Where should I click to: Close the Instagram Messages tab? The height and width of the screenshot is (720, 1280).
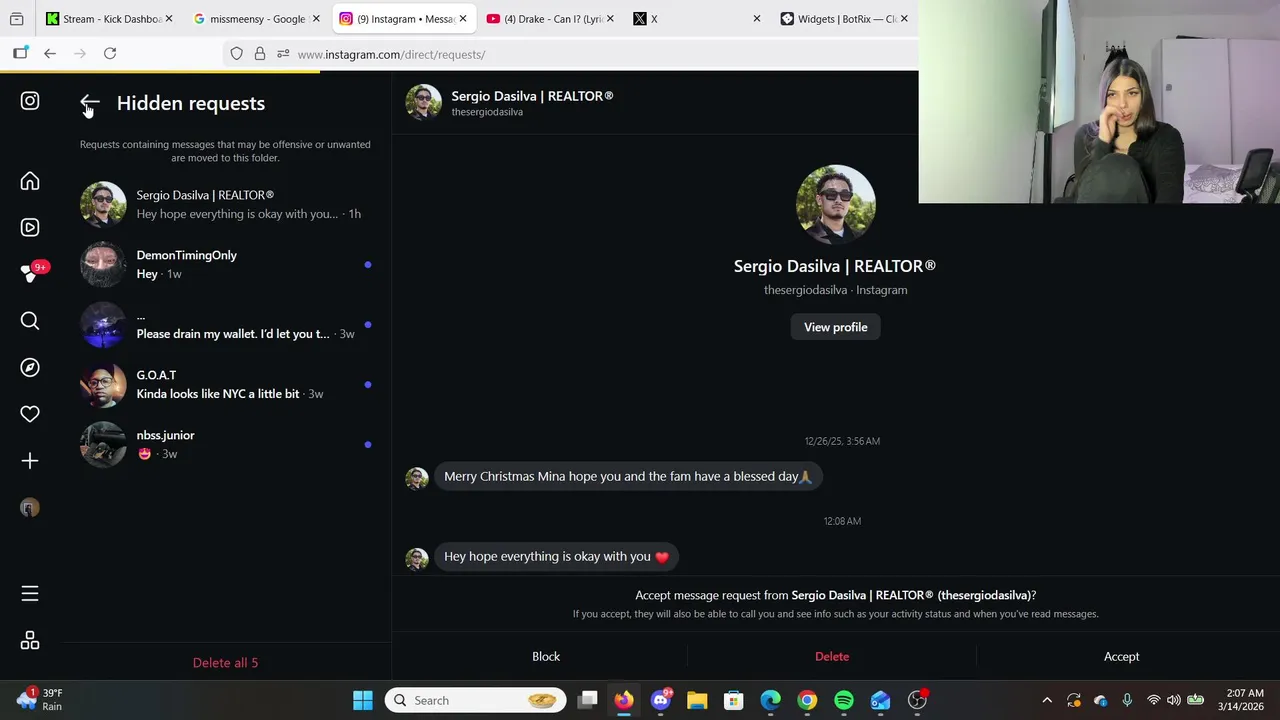[x=463, y=18]
